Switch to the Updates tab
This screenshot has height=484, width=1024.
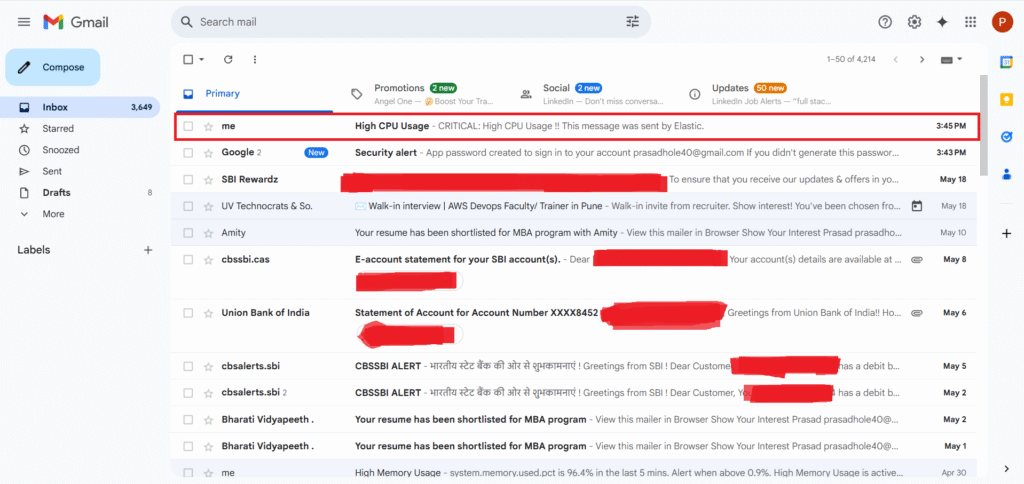click(760, 93)
